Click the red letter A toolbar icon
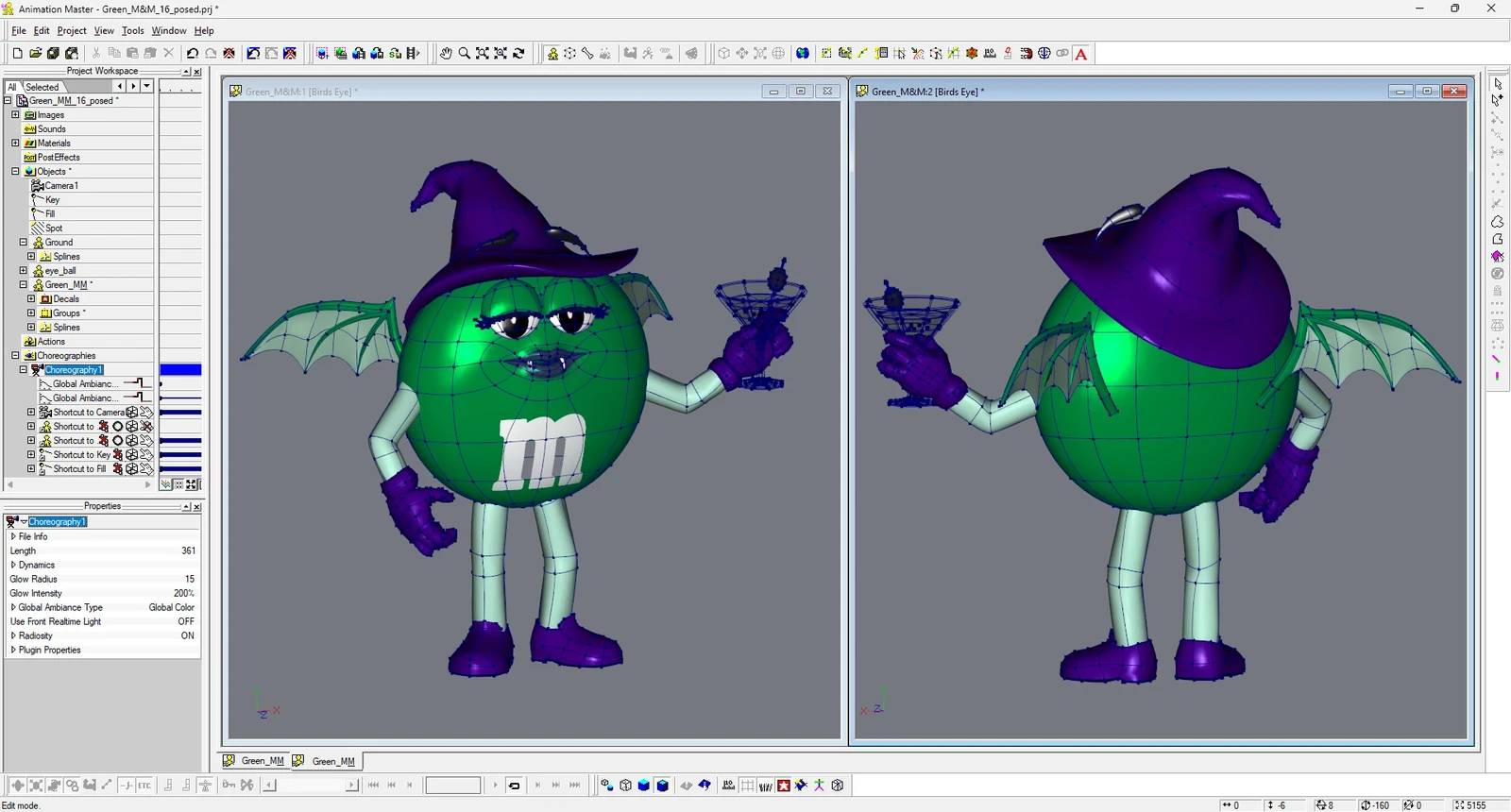The image size is (1511, 812). click(x=1081, y=54)
